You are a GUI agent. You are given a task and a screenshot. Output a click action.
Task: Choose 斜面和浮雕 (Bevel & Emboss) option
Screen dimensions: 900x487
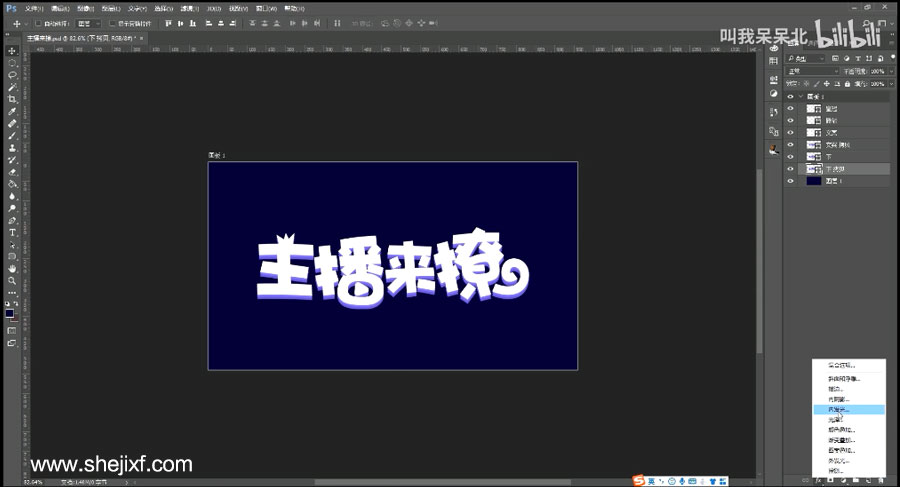click(849, 378)
